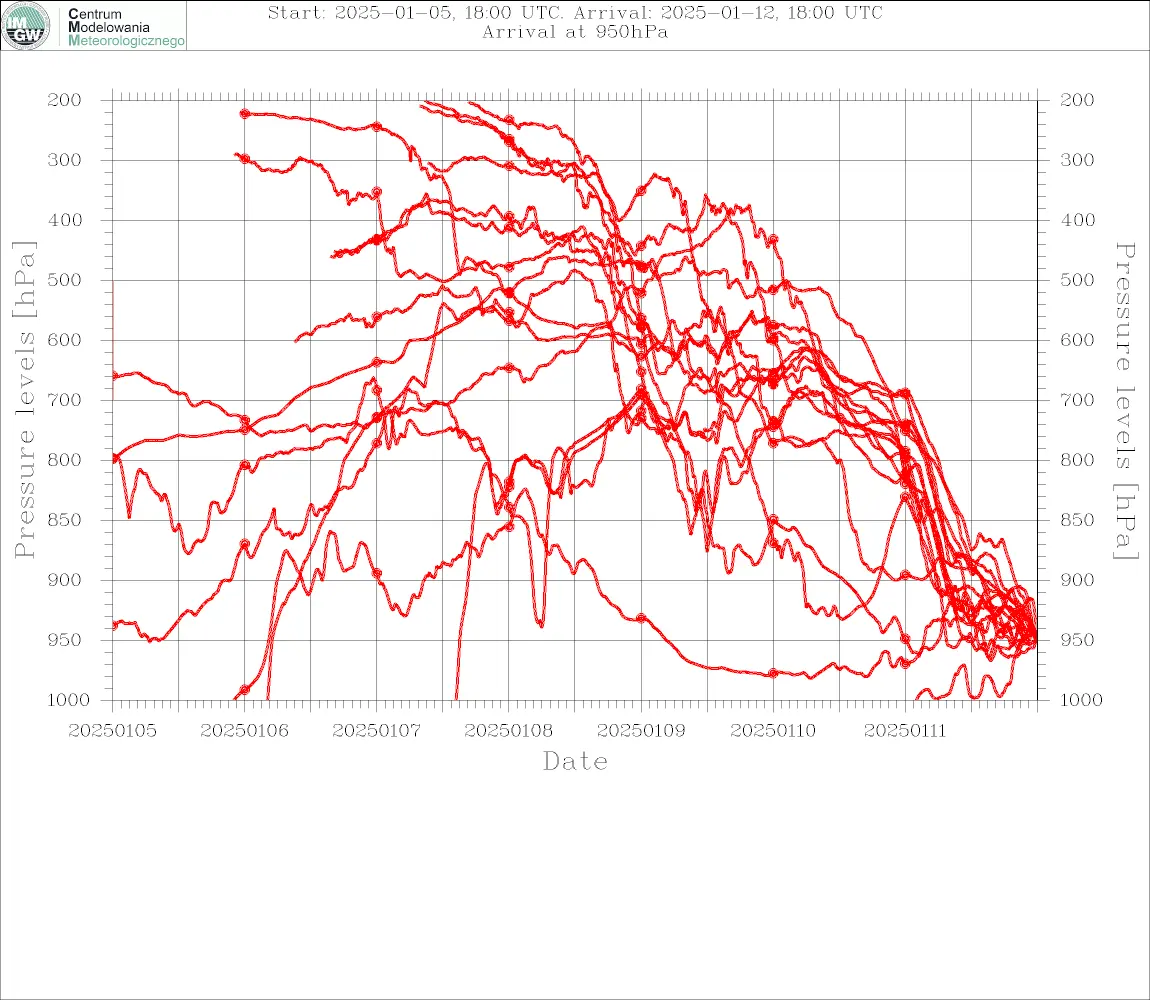Viewport: 1150px width, 1000px height.
Task: Click the left axis value 600
Action: point(65,340)
